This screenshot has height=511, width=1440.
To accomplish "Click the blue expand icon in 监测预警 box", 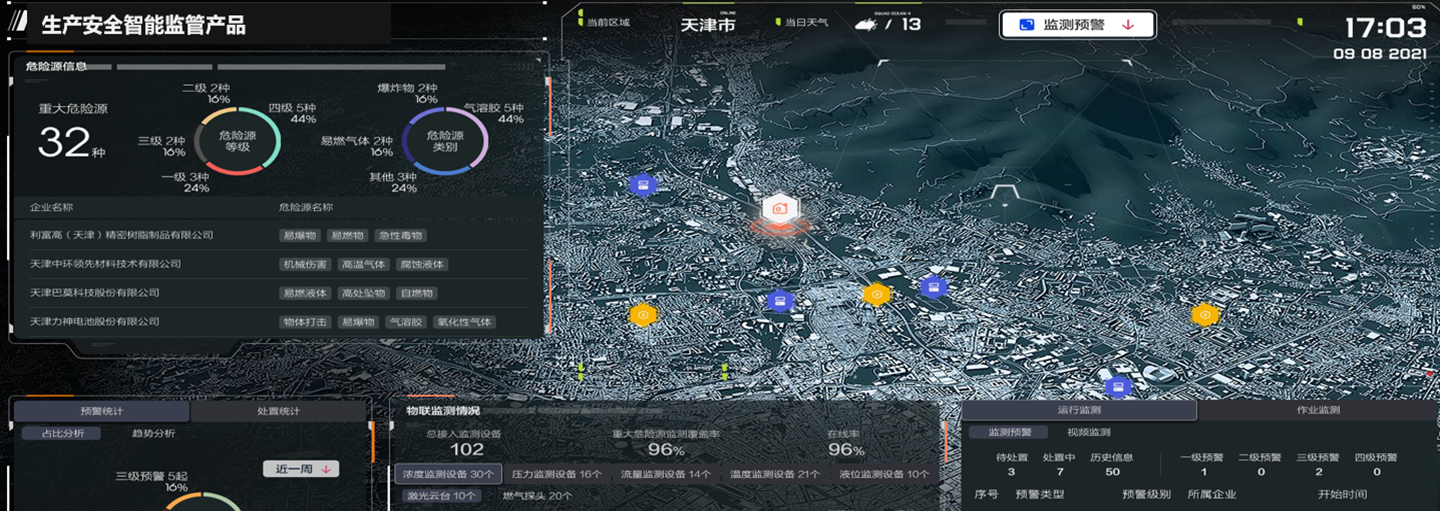I will (1026, 25).
